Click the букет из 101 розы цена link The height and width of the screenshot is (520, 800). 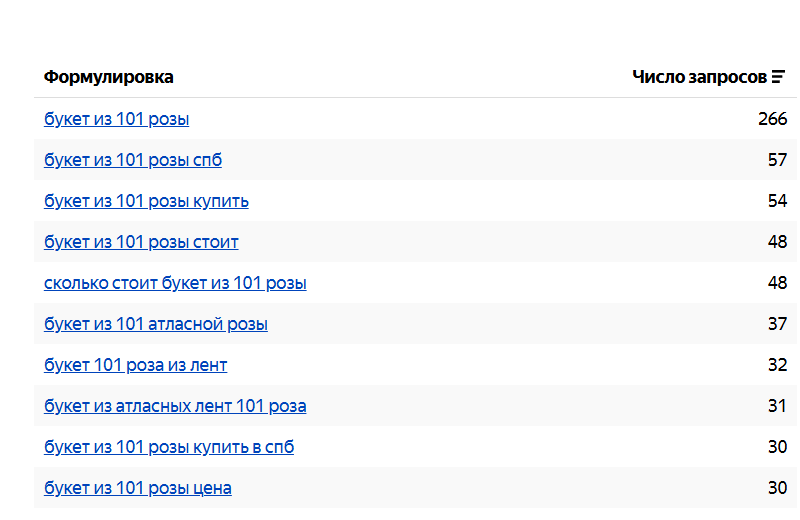click(x=138, y=488)
